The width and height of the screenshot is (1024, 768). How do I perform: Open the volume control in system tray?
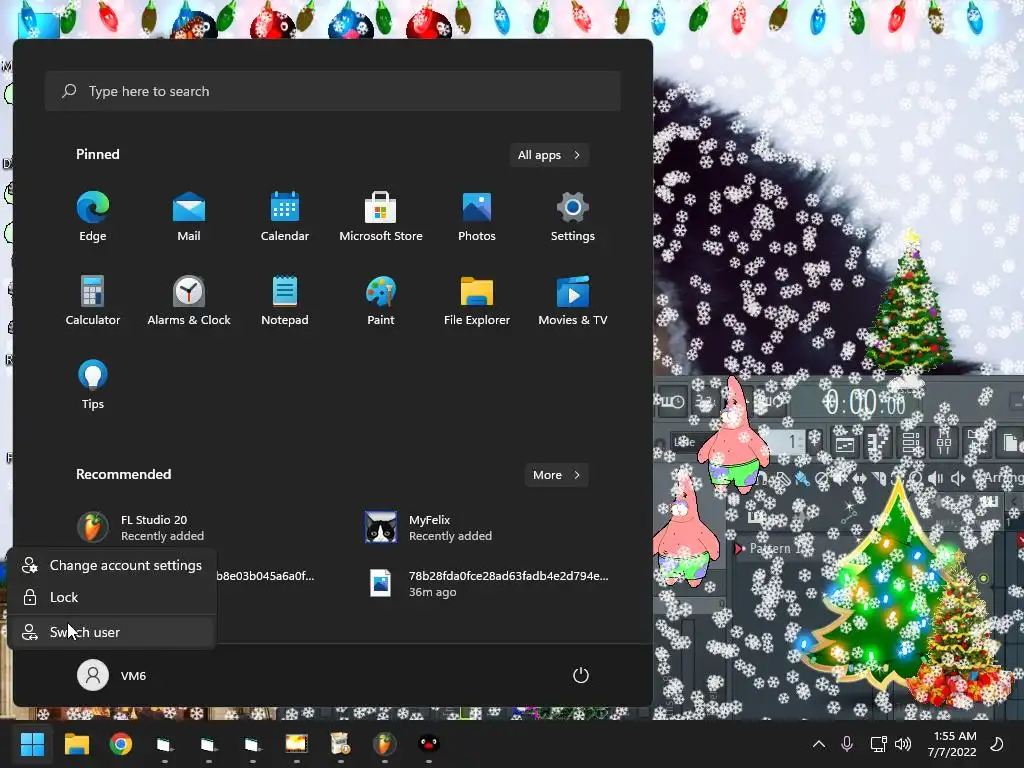tap(903, 744)
